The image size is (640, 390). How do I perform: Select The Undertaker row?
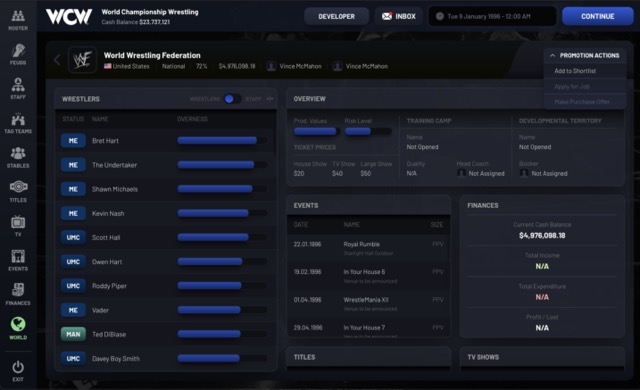tap(166, 165)
